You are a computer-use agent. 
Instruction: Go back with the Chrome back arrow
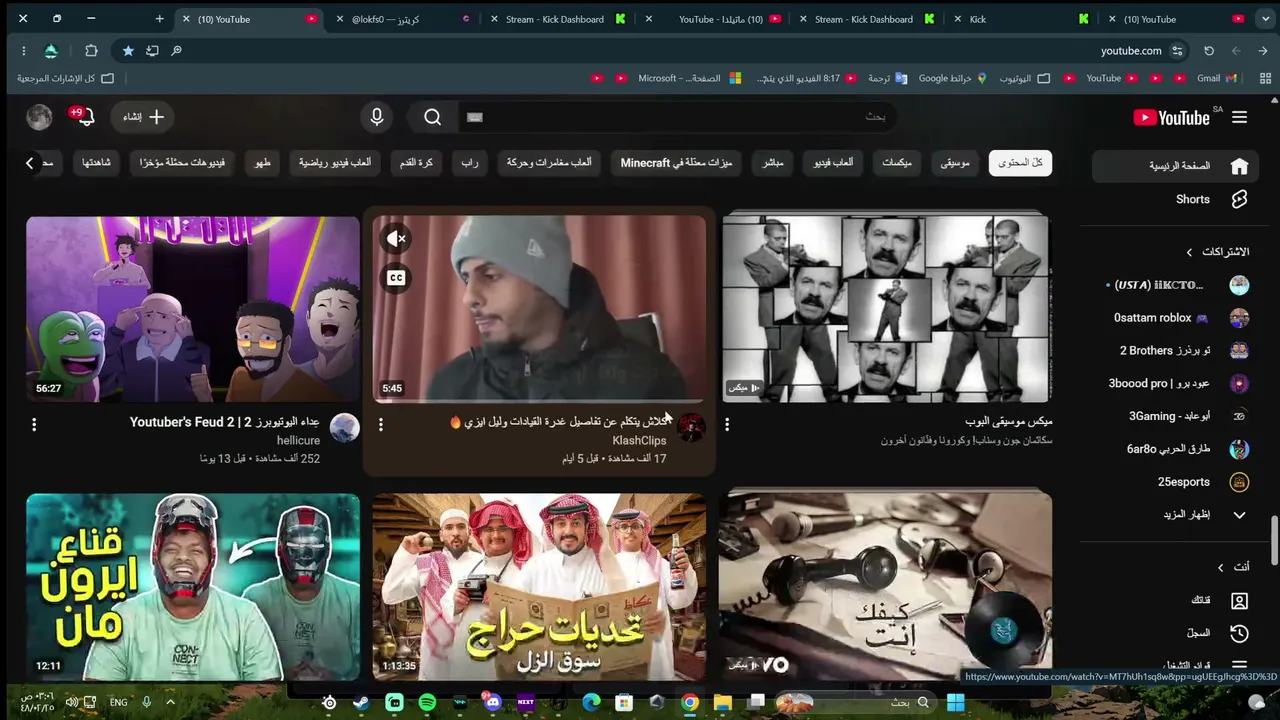click(x=1264, y=51)
